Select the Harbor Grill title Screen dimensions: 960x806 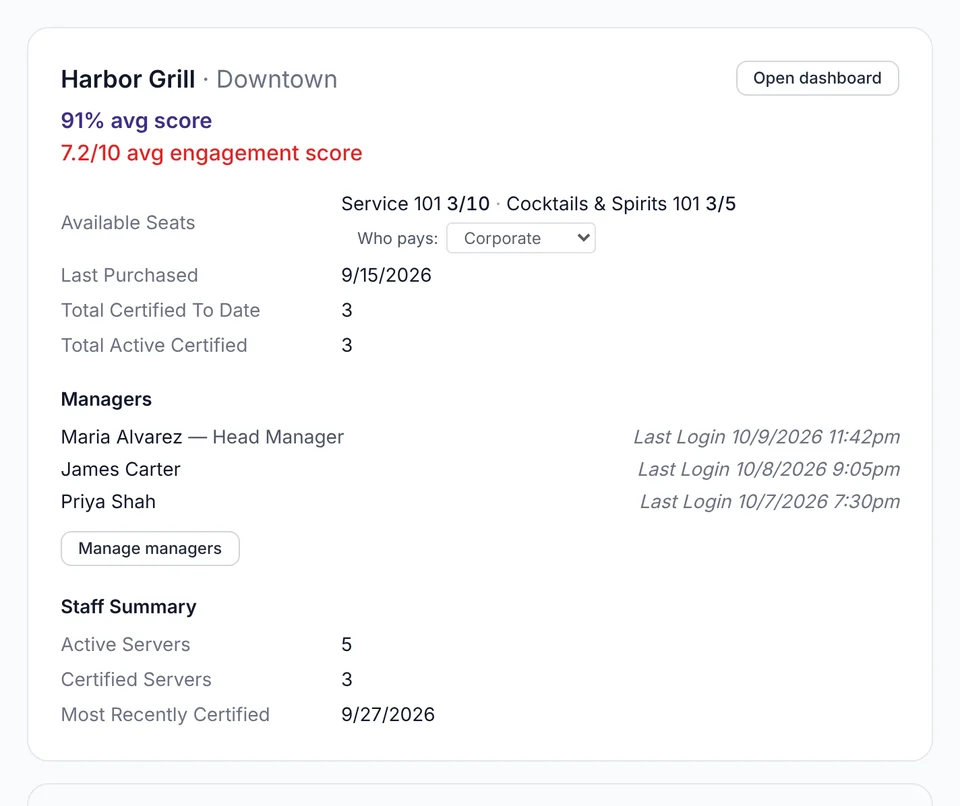(128, 79)
